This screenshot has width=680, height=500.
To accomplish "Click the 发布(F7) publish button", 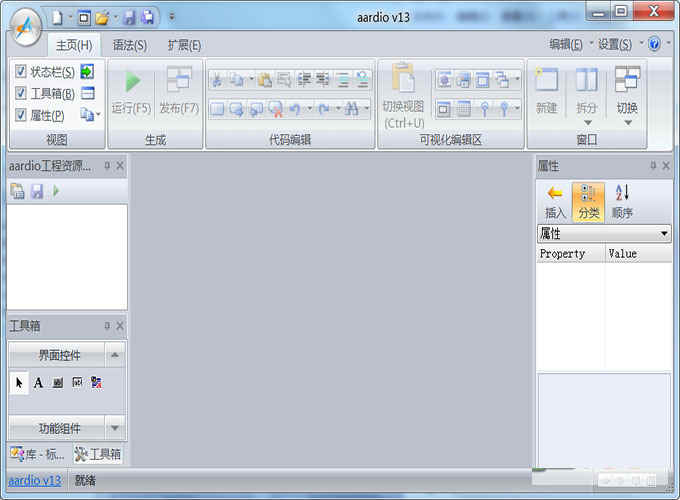I will pos(179,90).
